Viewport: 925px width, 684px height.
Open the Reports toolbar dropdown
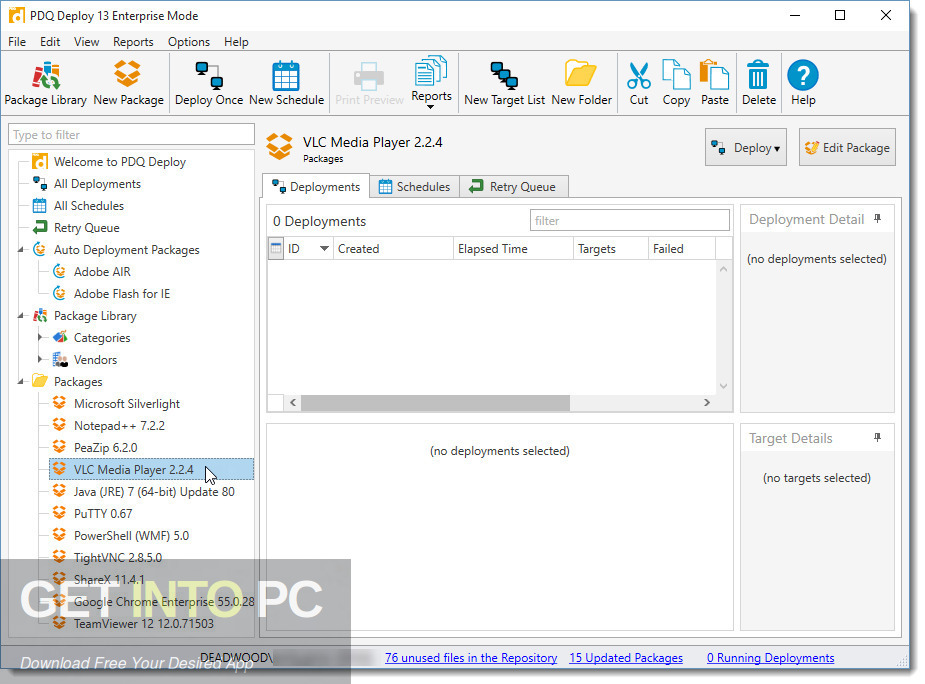tap(431, 83)
